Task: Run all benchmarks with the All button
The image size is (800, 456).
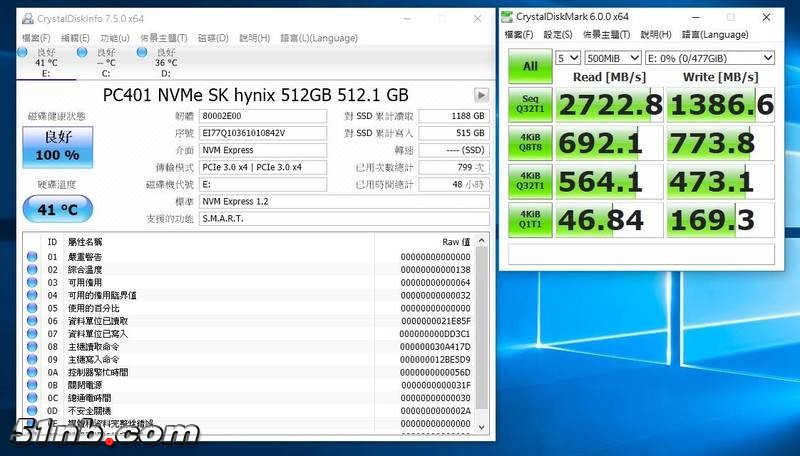Action: click(x=530, y=67)
